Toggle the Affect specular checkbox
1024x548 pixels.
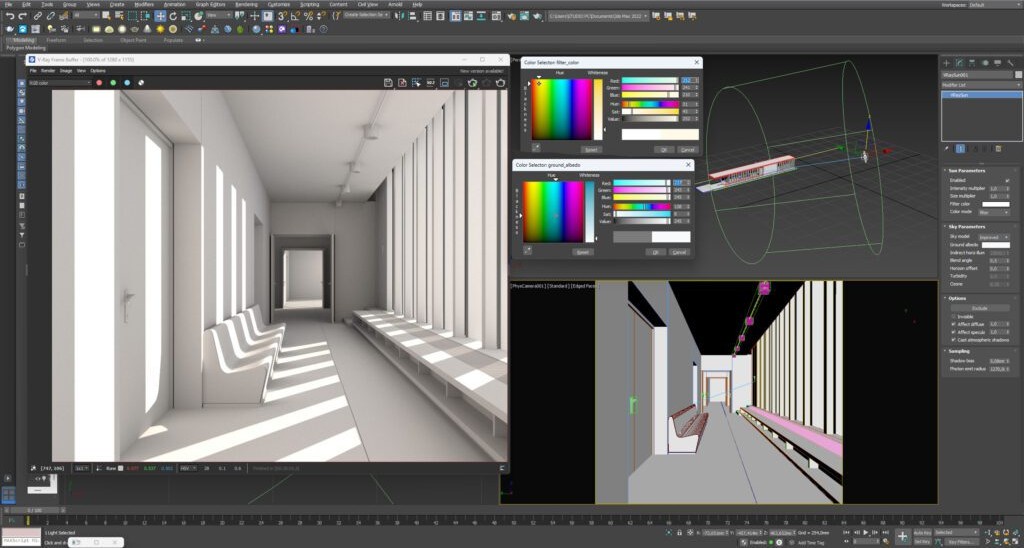coord(953,332)
